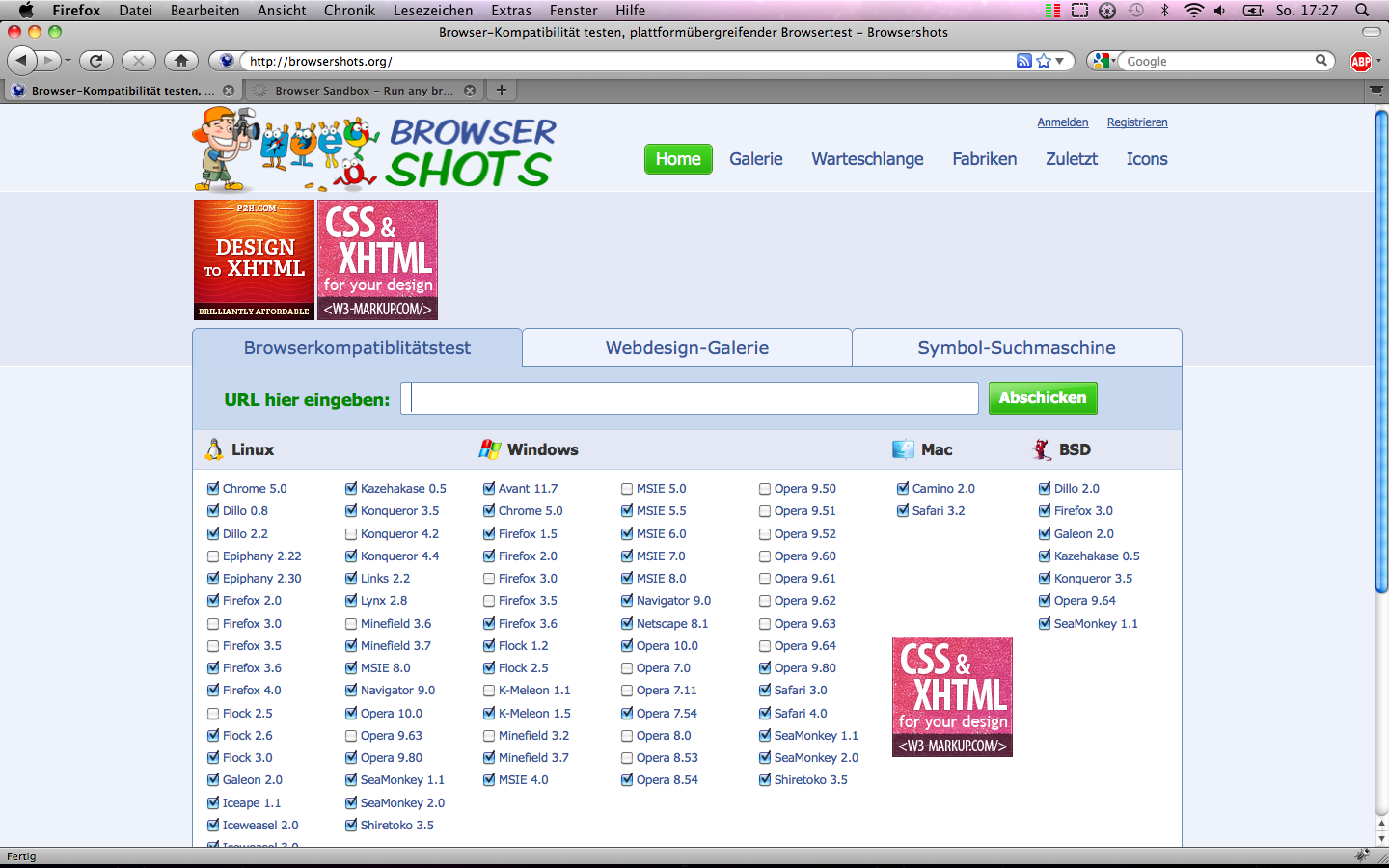The width and height of the screenshot is (1389, 868).
Task: Click the Stop loading button
Action: point(139,61)
